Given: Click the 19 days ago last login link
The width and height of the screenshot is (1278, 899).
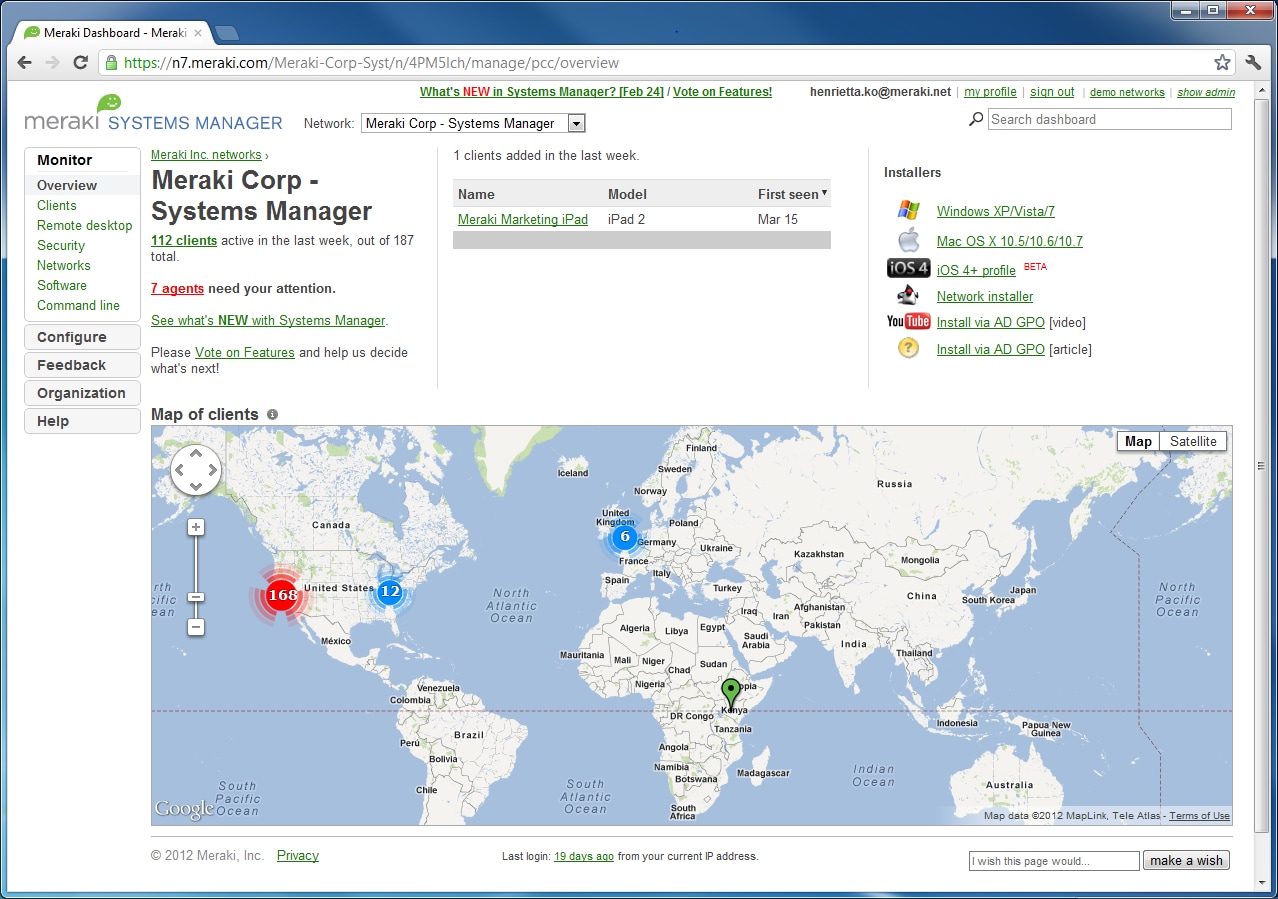Looking at the screenshot, I should (x=584, y=856).
